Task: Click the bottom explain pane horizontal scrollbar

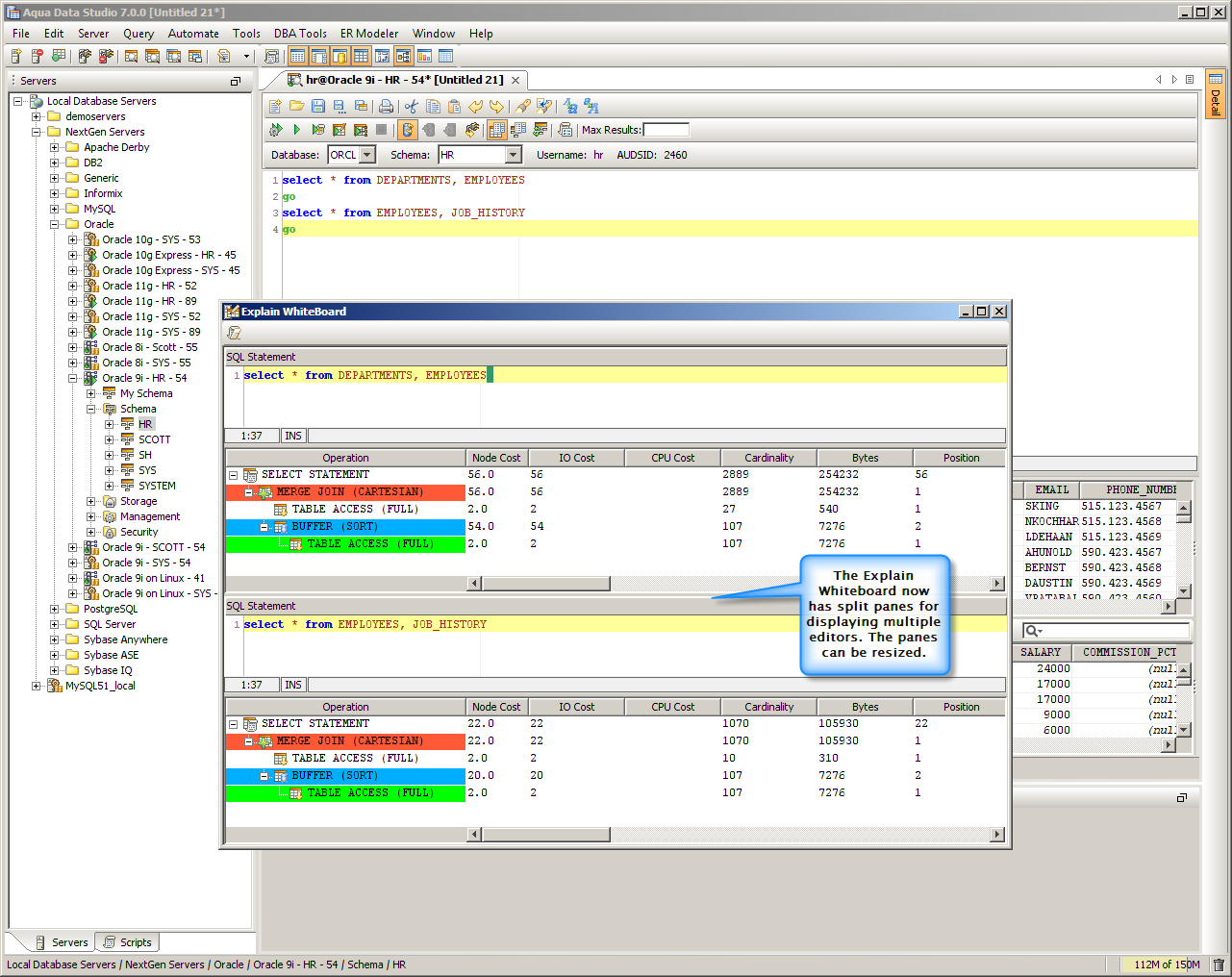Action: click(737, 835)
